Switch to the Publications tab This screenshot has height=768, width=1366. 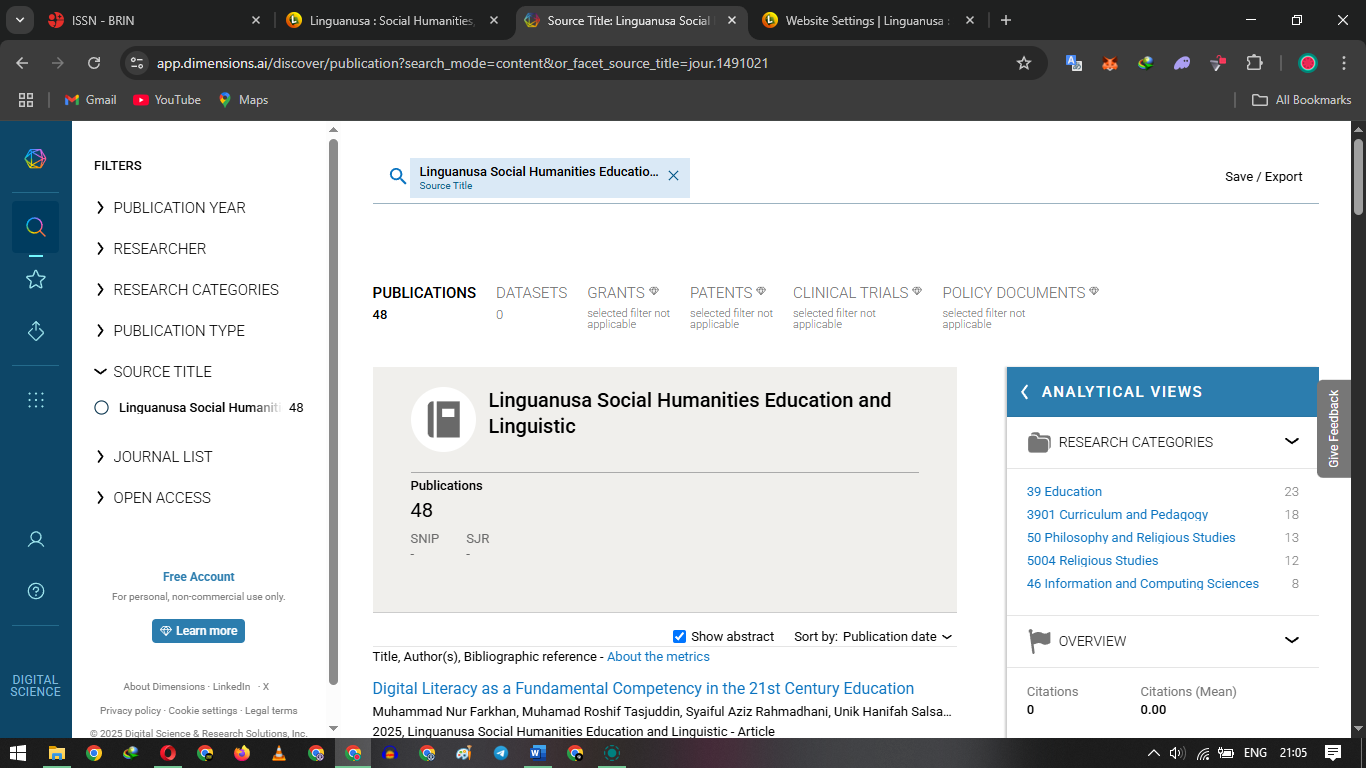point(424,302)
